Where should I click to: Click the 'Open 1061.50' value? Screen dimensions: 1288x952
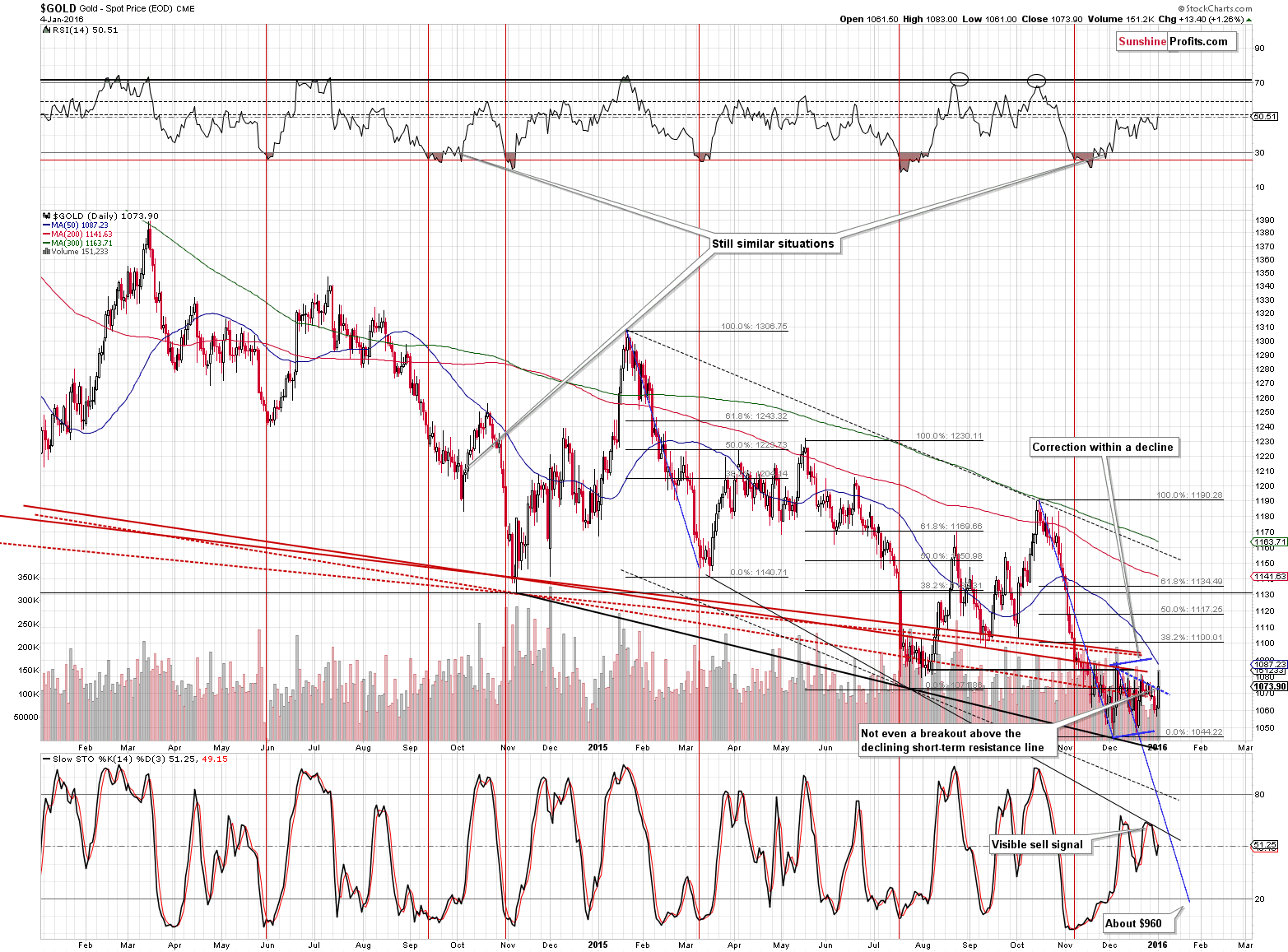pos(869,19)
